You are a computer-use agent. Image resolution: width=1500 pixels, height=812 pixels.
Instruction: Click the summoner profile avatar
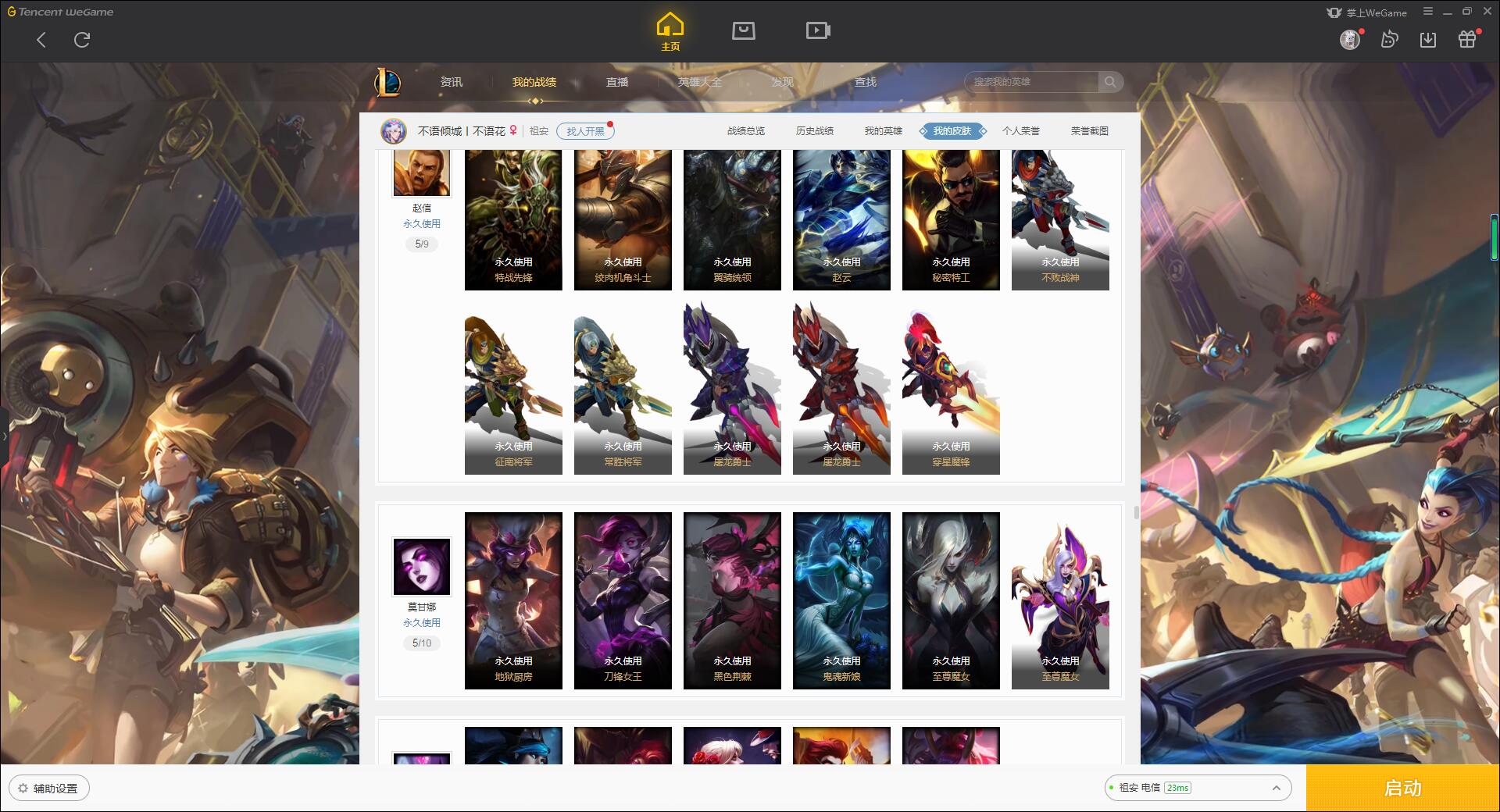[x=394, y=131]
